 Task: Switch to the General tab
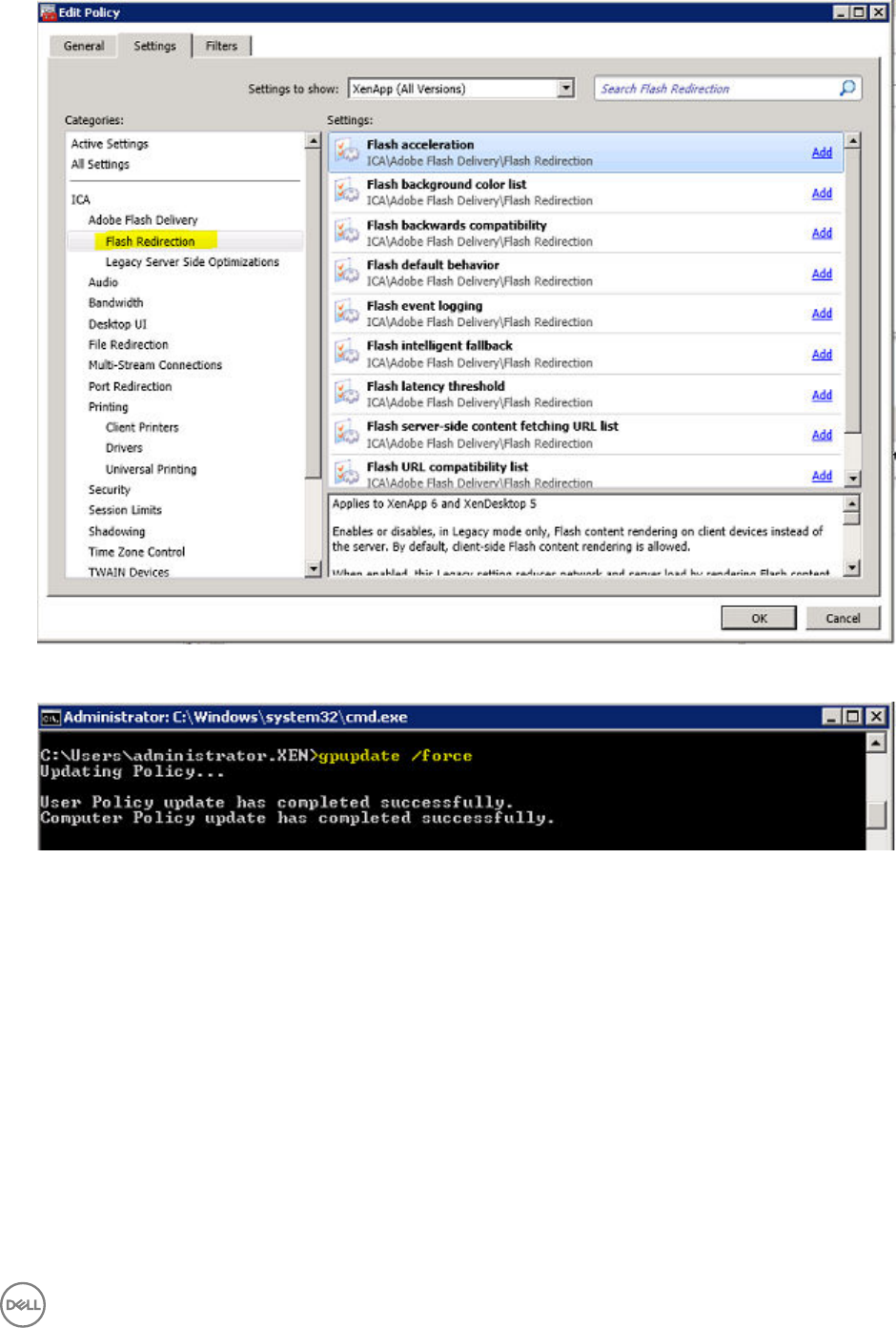coord(84,46)
